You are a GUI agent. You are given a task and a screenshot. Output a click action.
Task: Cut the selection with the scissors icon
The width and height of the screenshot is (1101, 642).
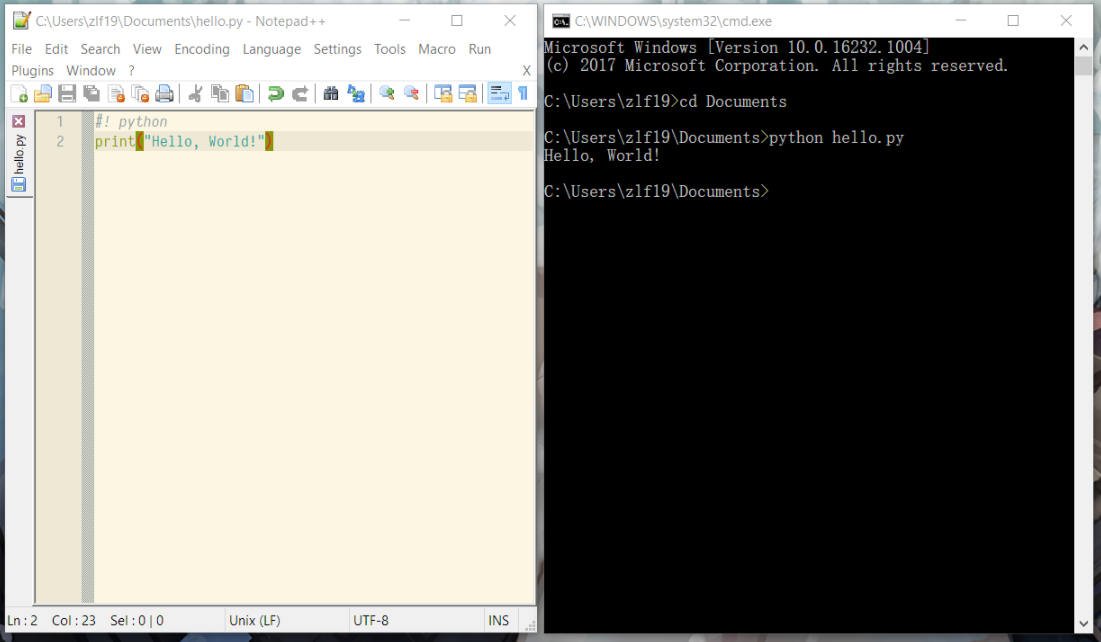195,94
